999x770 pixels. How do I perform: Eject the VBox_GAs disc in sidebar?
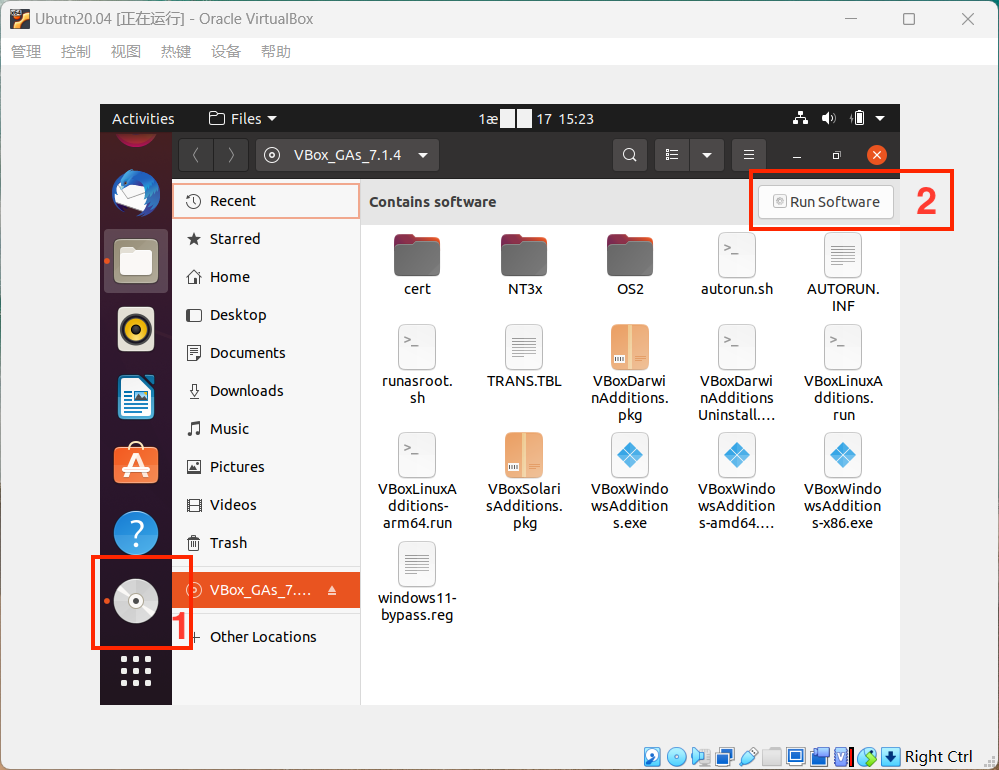pos(332,590)
